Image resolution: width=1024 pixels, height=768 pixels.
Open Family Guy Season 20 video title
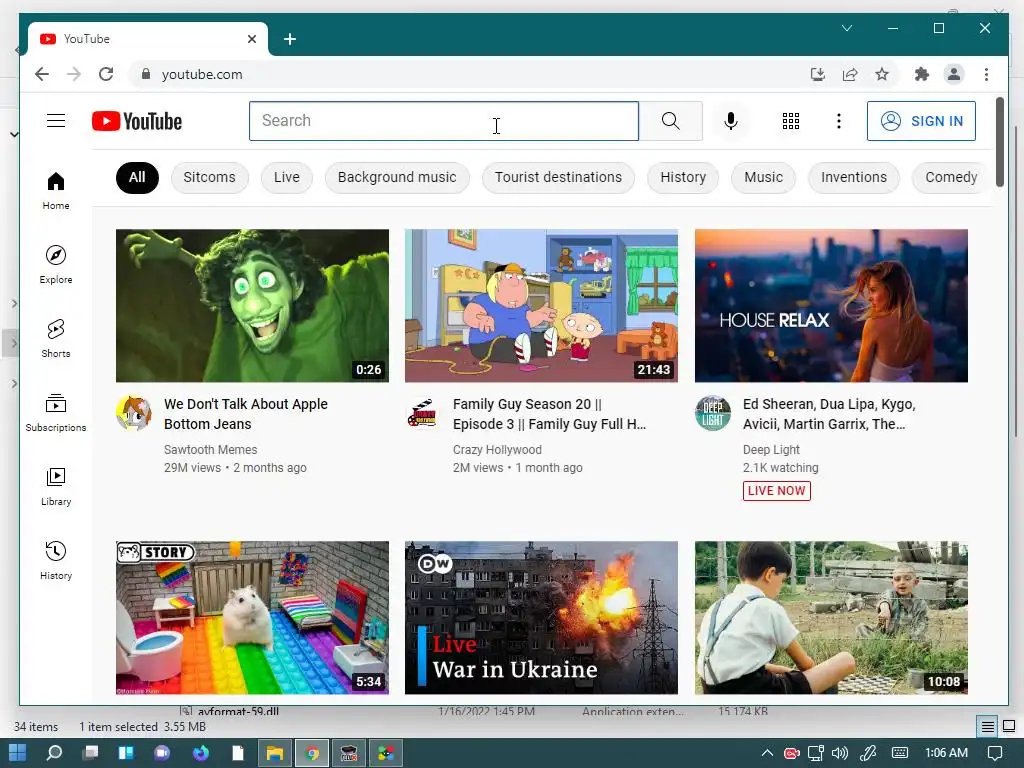click(549, 414)
